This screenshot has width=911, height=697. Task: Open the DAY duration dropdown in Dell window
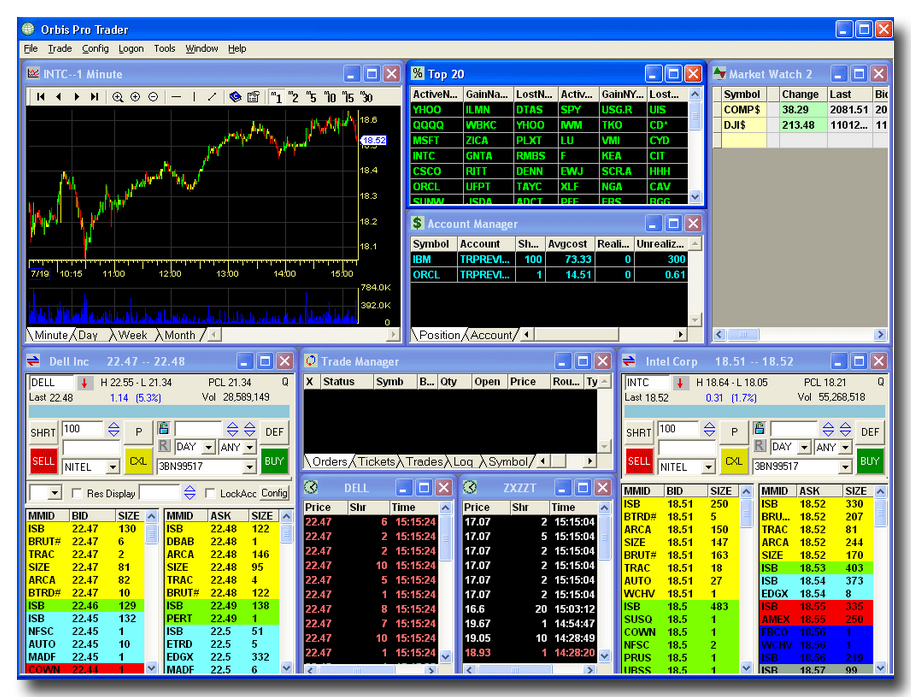(x=209, y=447)
